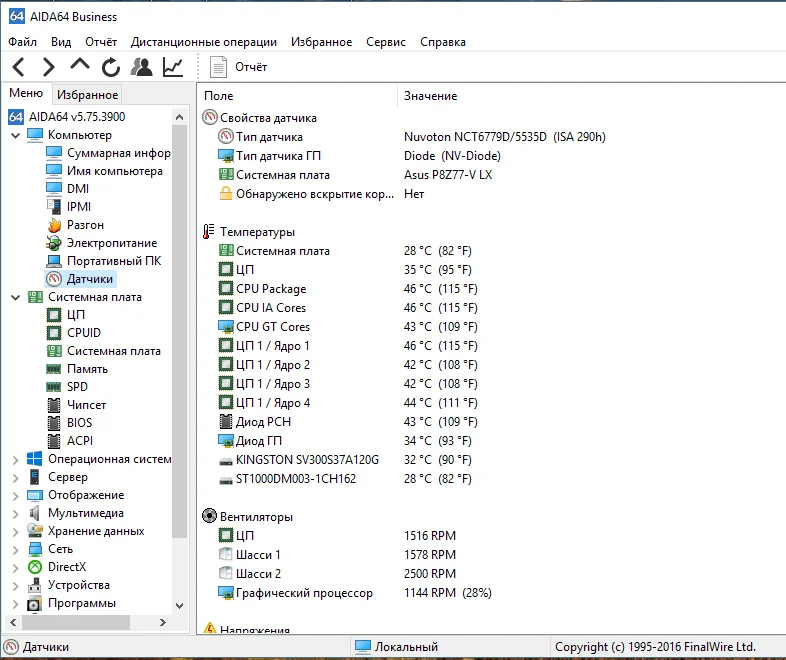The height and width of the screenshot is (660, 786).
Task: Open the Дистанционные операции menu
Action: tap(204, 42)
